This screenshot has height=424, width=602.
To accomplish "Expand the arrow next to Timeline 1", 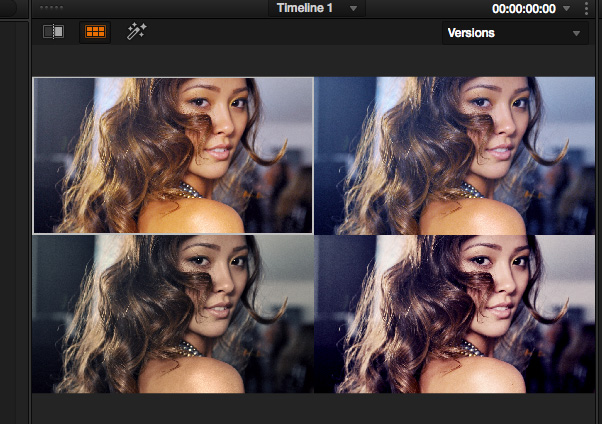I will pyautogui.click(x=353, y=8).
